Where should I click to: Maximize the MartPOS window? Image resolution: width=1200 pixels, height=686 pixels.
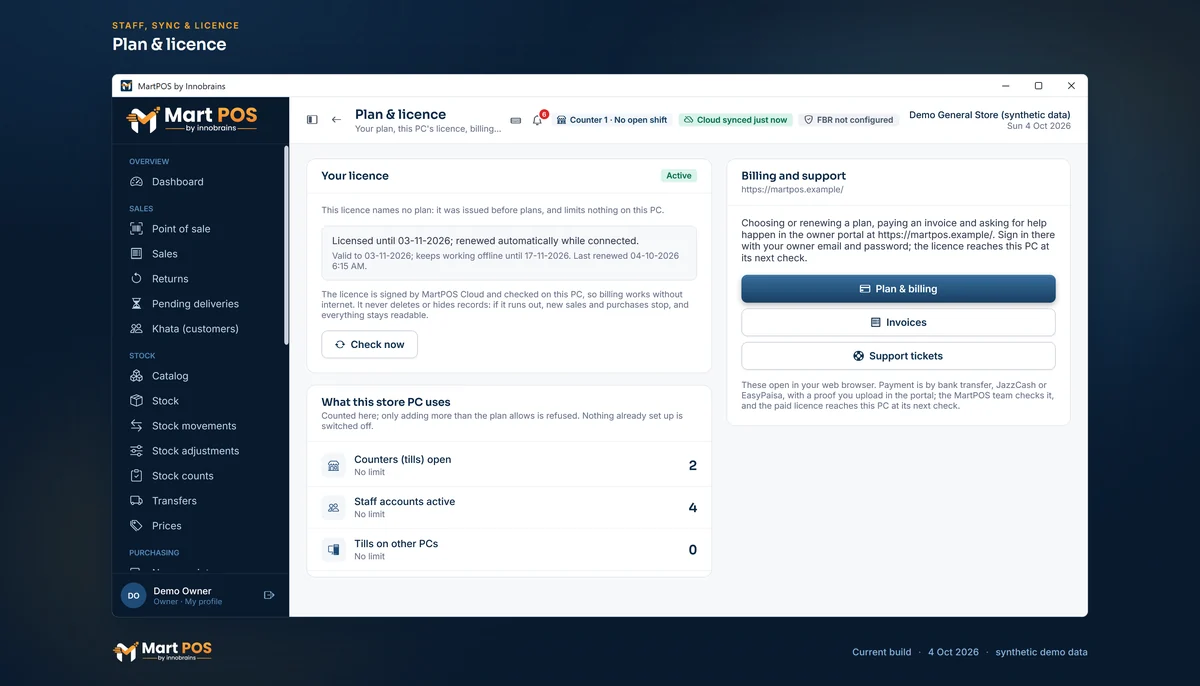tap(1038, 86)
